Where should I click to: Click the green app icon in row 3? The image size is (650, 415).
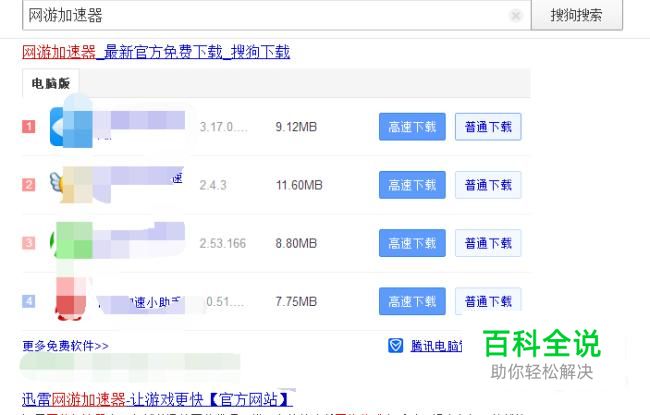pos(70,241)
